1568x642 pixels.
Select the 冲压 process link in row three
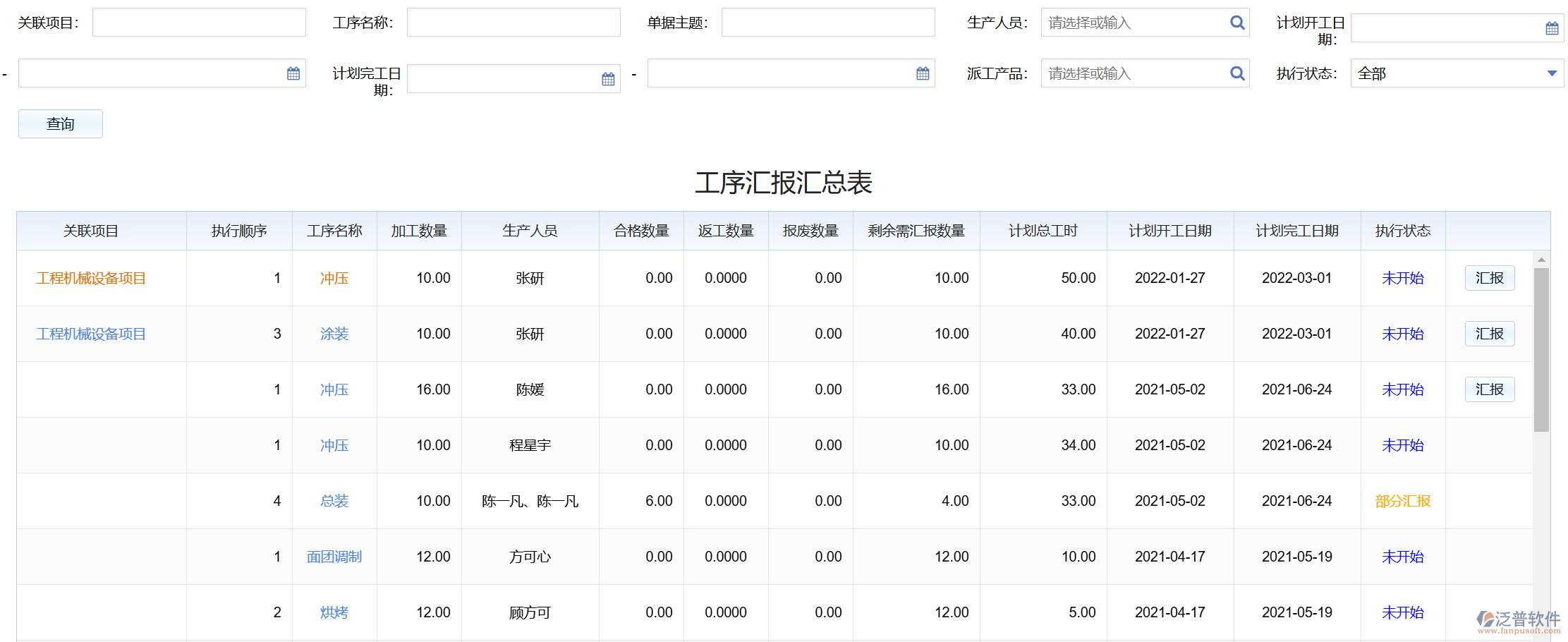[x=334, y=389]
